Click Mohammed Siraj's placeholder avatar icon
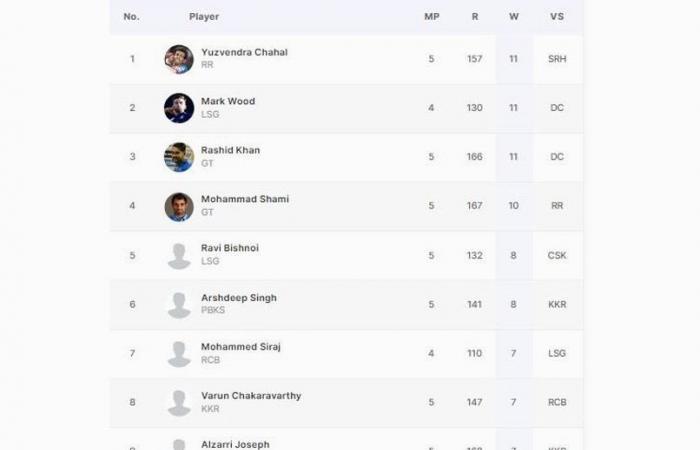Screen dimensions: 700x450 179,354
